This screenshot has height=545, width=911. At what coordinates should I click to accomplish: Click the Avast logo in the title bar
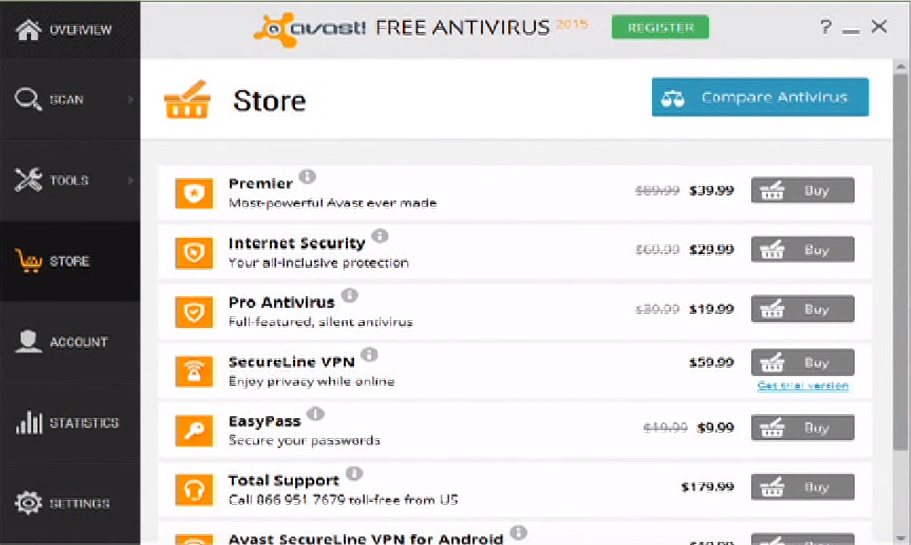pyautogui.click(x=309, y=28)
